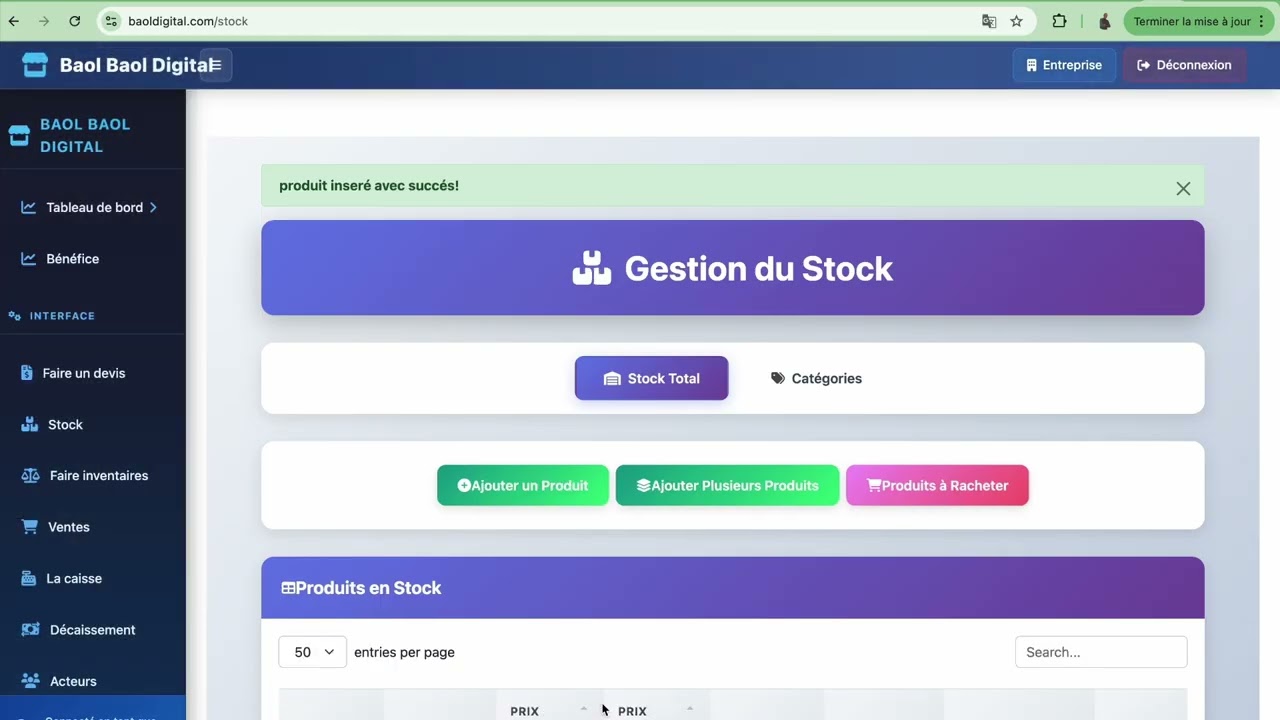Open Décaissement in sidebar
The height and width of the screenshot is (720, 1280).
tap(92, 630)
